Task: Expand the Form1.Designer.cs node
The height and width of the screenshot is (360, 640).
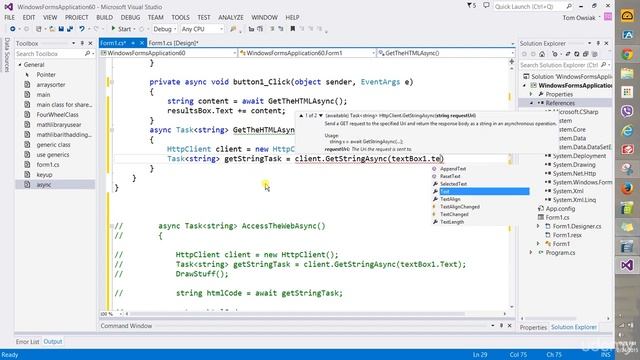Action: [x=538, y=226]
